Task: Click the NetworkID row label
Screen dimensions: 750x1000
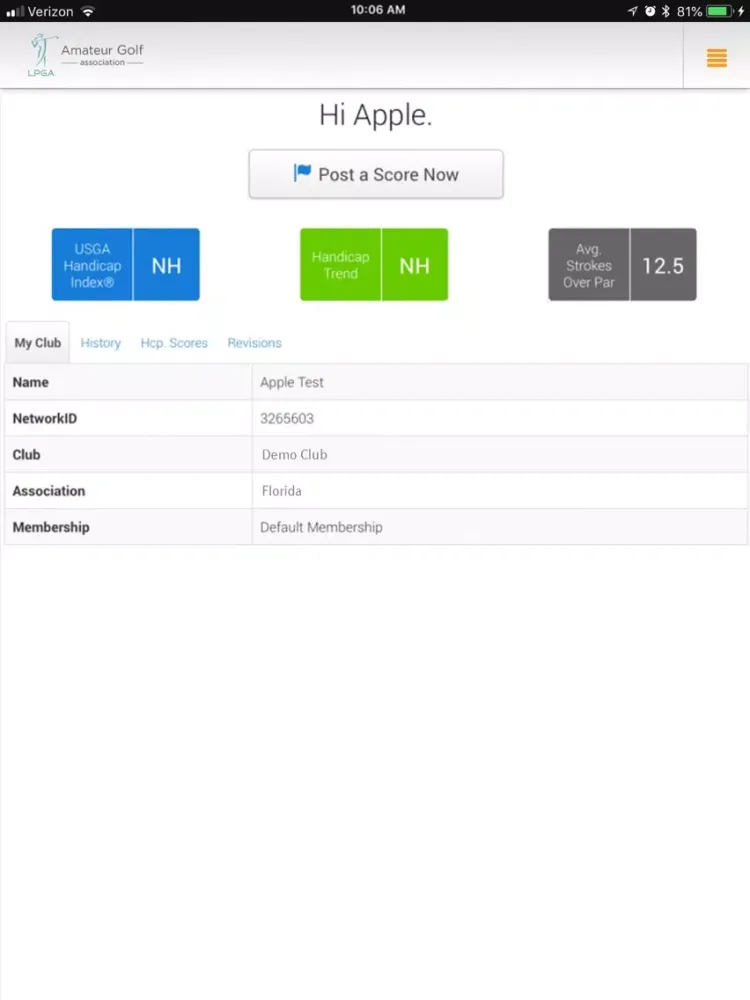Action: pyautogui.click(x=45, y=418)
